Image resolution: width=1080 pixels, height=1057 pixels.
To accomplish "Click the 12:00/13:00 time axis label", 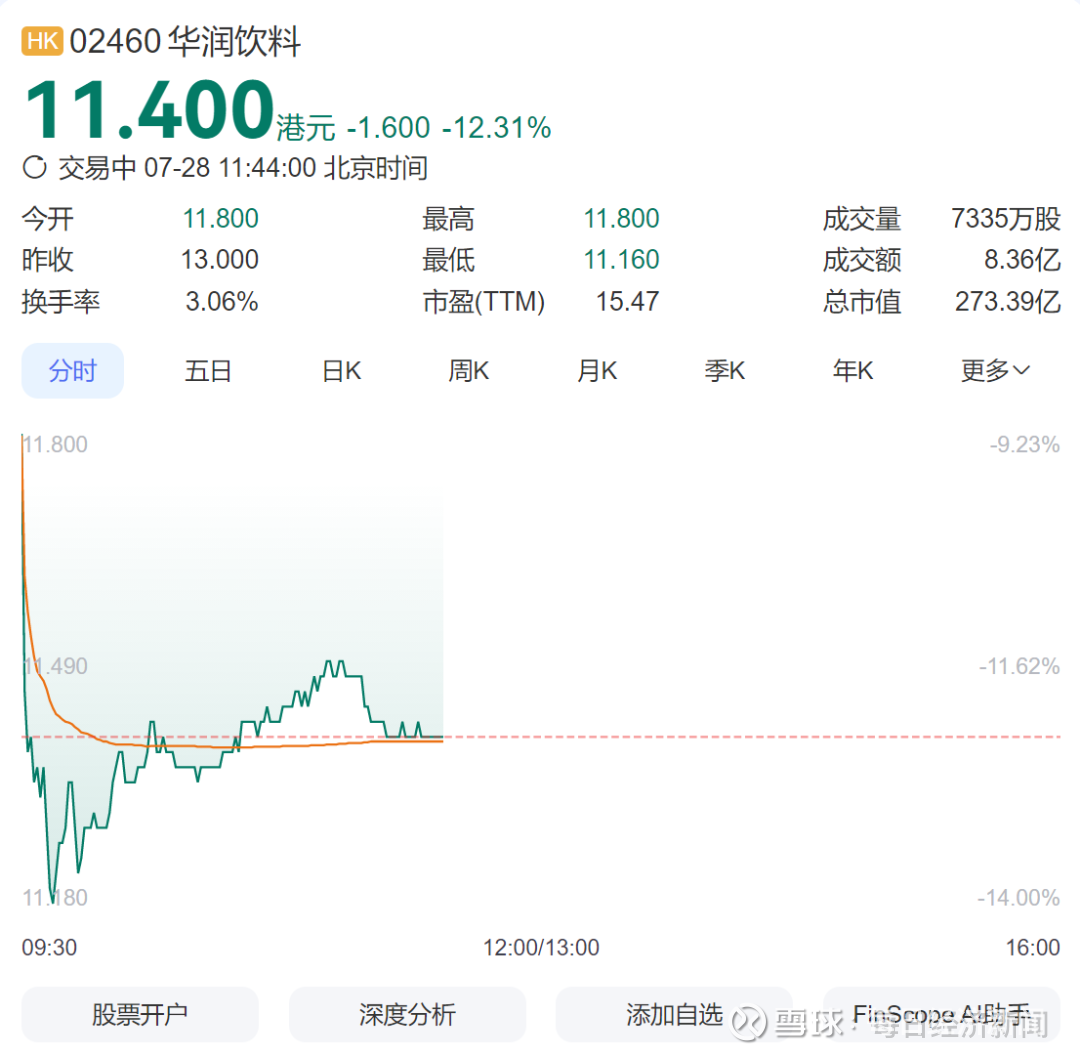I will 541,947.
